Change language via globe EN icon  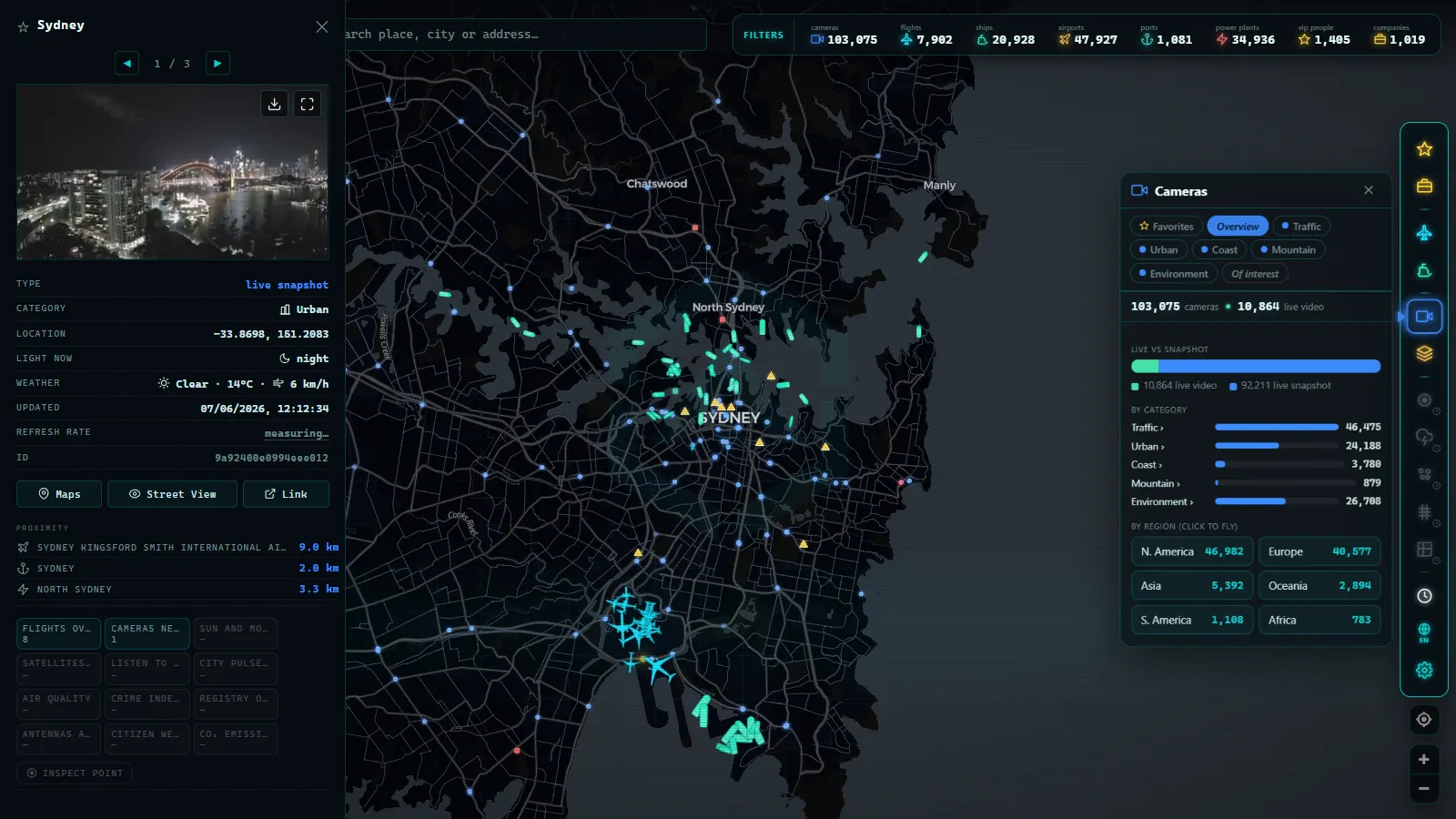point(1424,632)
